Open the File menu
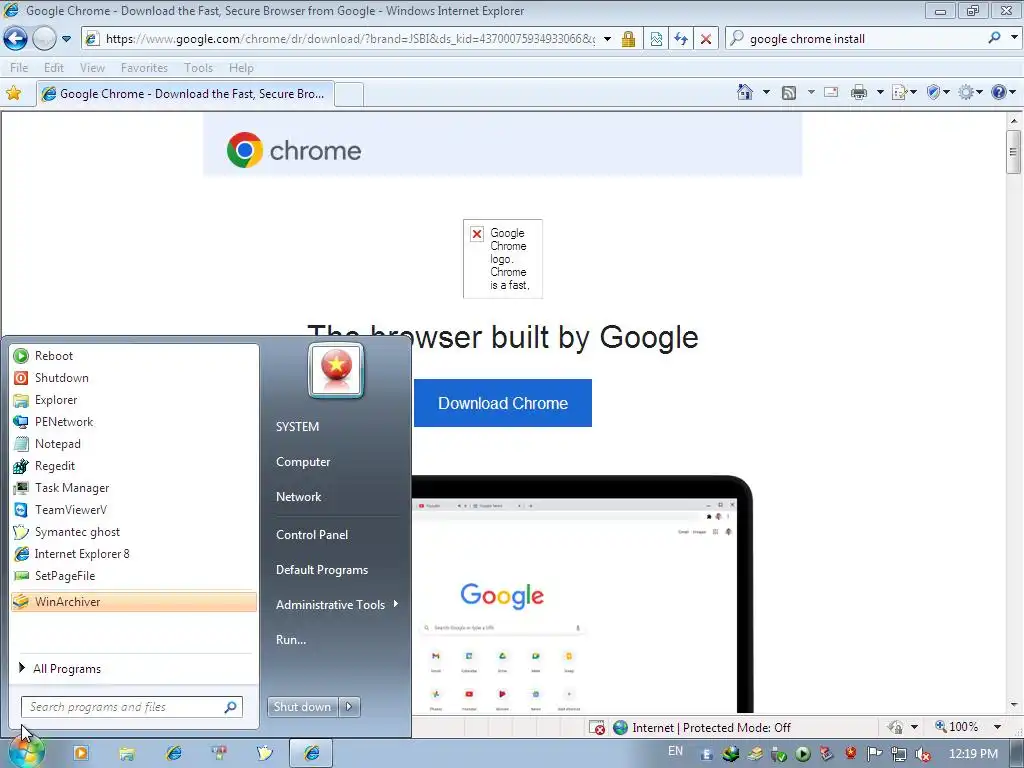The image size is (1024, 768). [x=19, y=68]
